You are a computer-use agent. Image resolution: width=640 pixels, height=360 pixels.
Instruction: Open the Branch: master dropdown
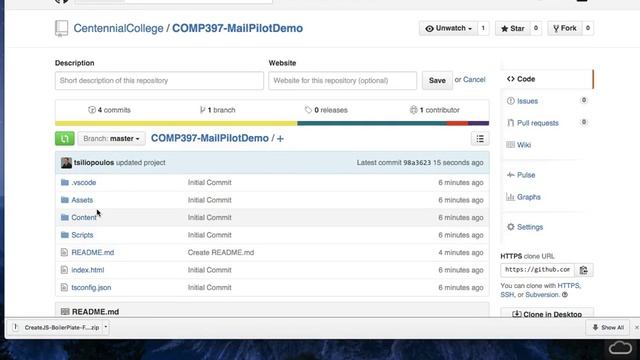pyautogui.click(x=111, y=138)
